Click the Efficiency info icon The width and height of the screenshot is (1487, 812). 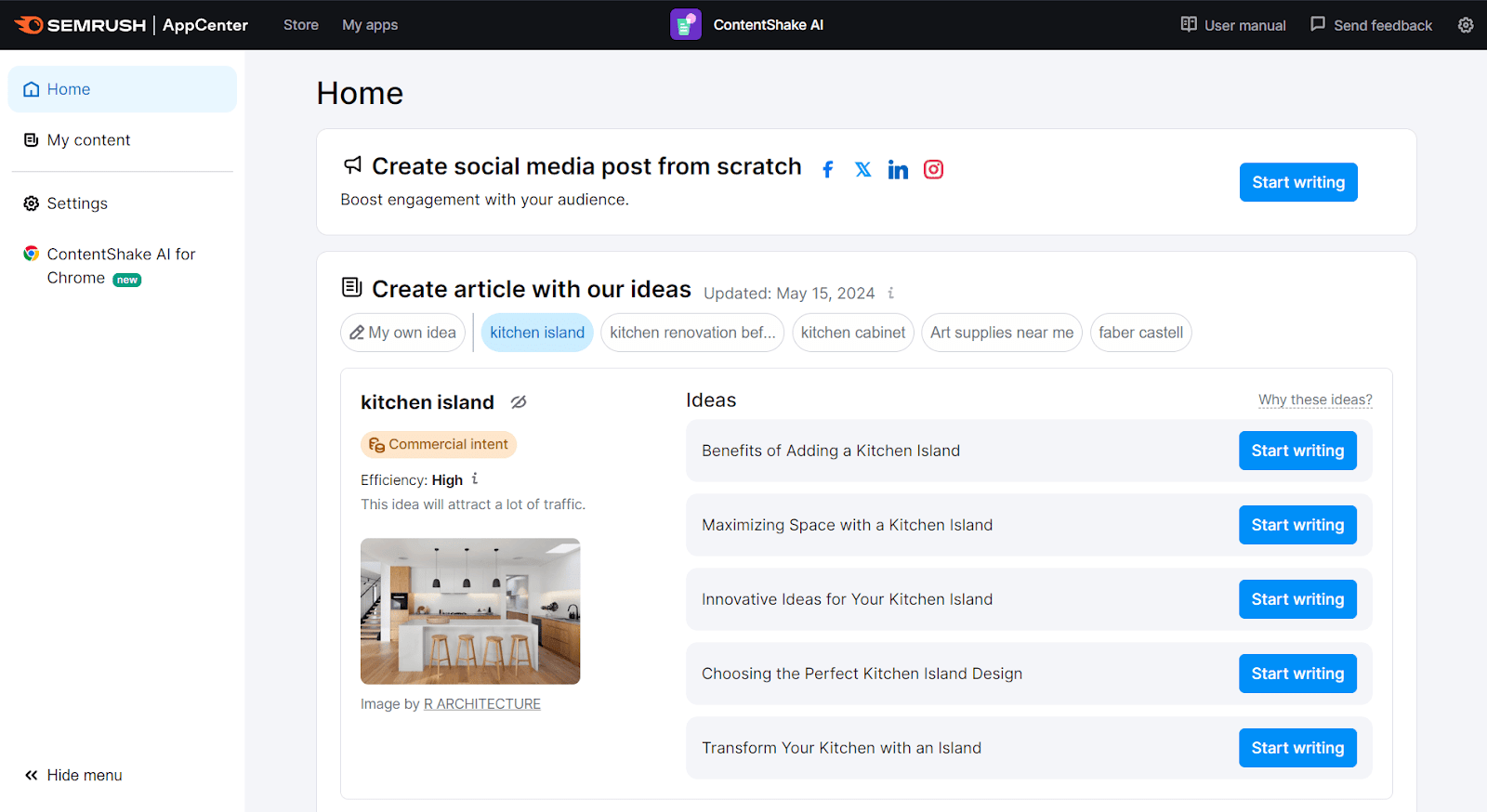474,478
